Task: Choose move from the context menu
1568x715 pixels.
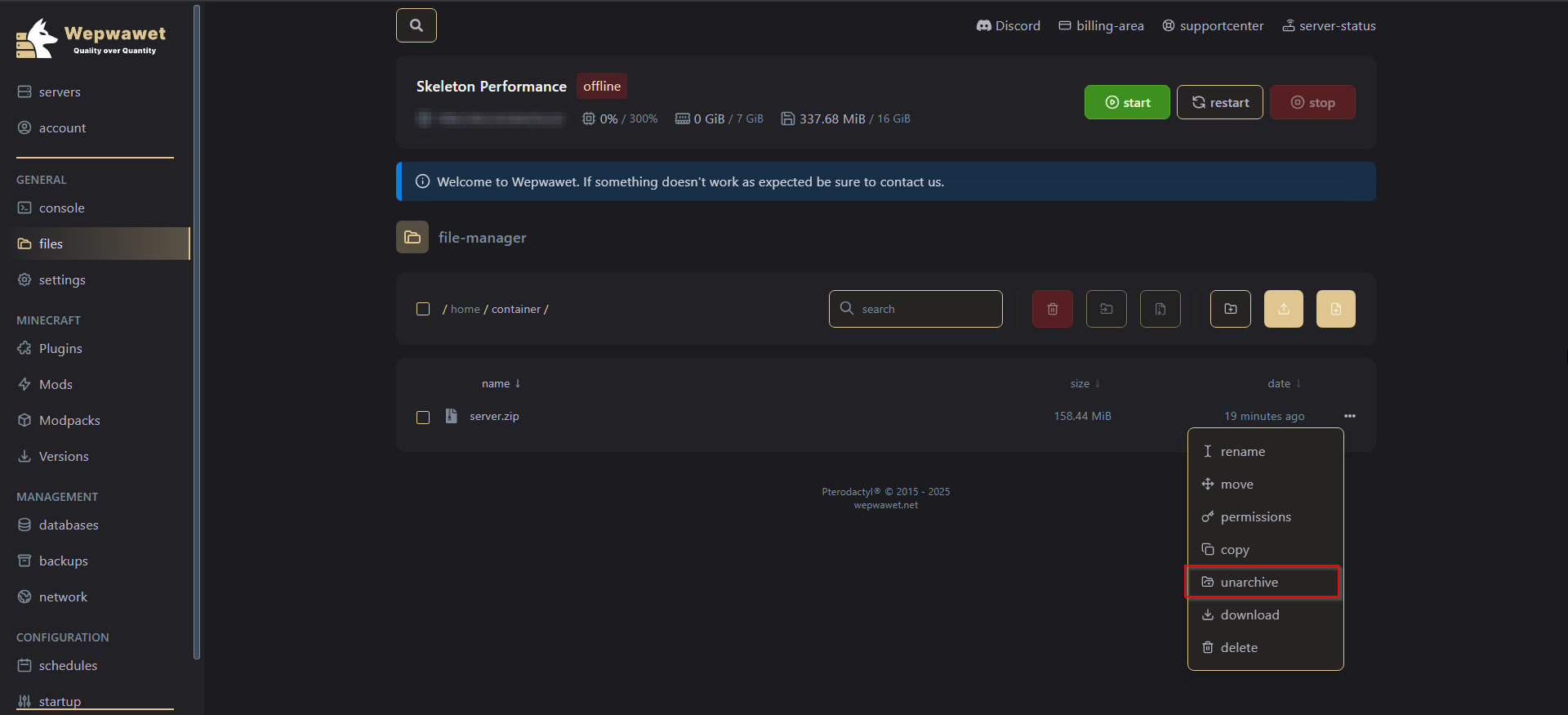Action: tap(1265, 484)
